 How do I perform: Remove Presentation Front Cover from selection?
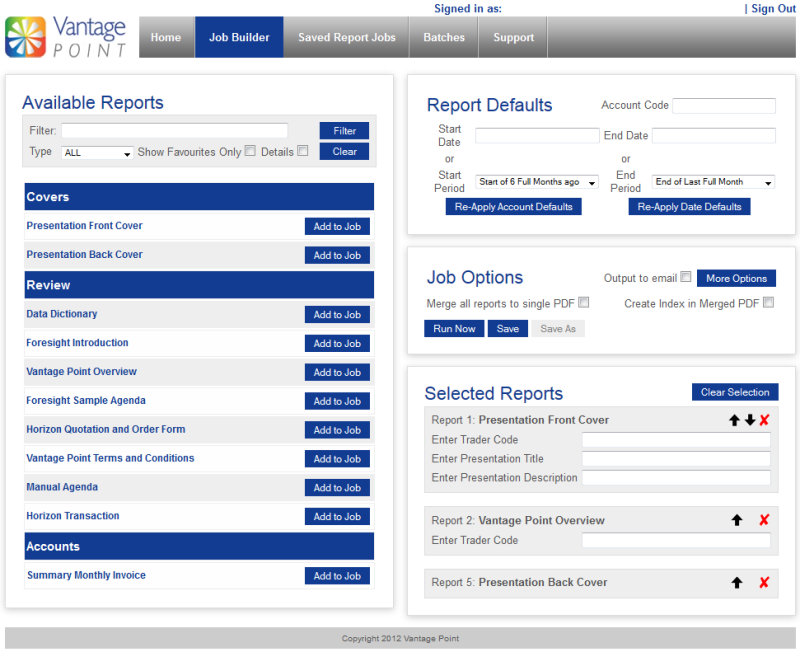click(x=765, y=421)
